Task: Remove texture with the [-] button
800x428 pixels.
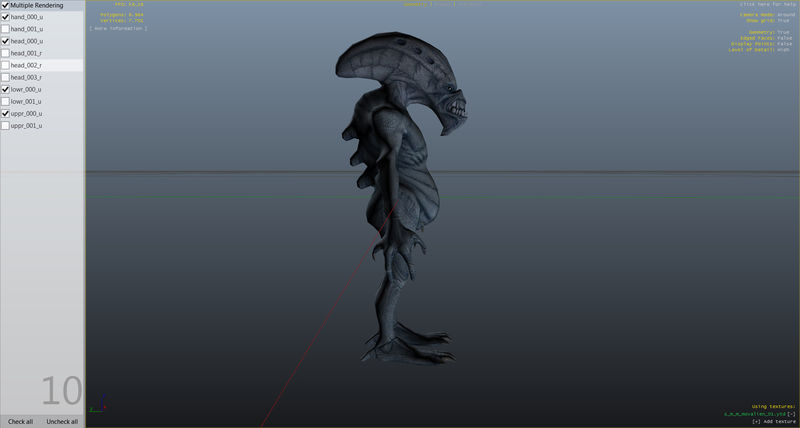Action: pyautogui.click(x=791, y=414)
